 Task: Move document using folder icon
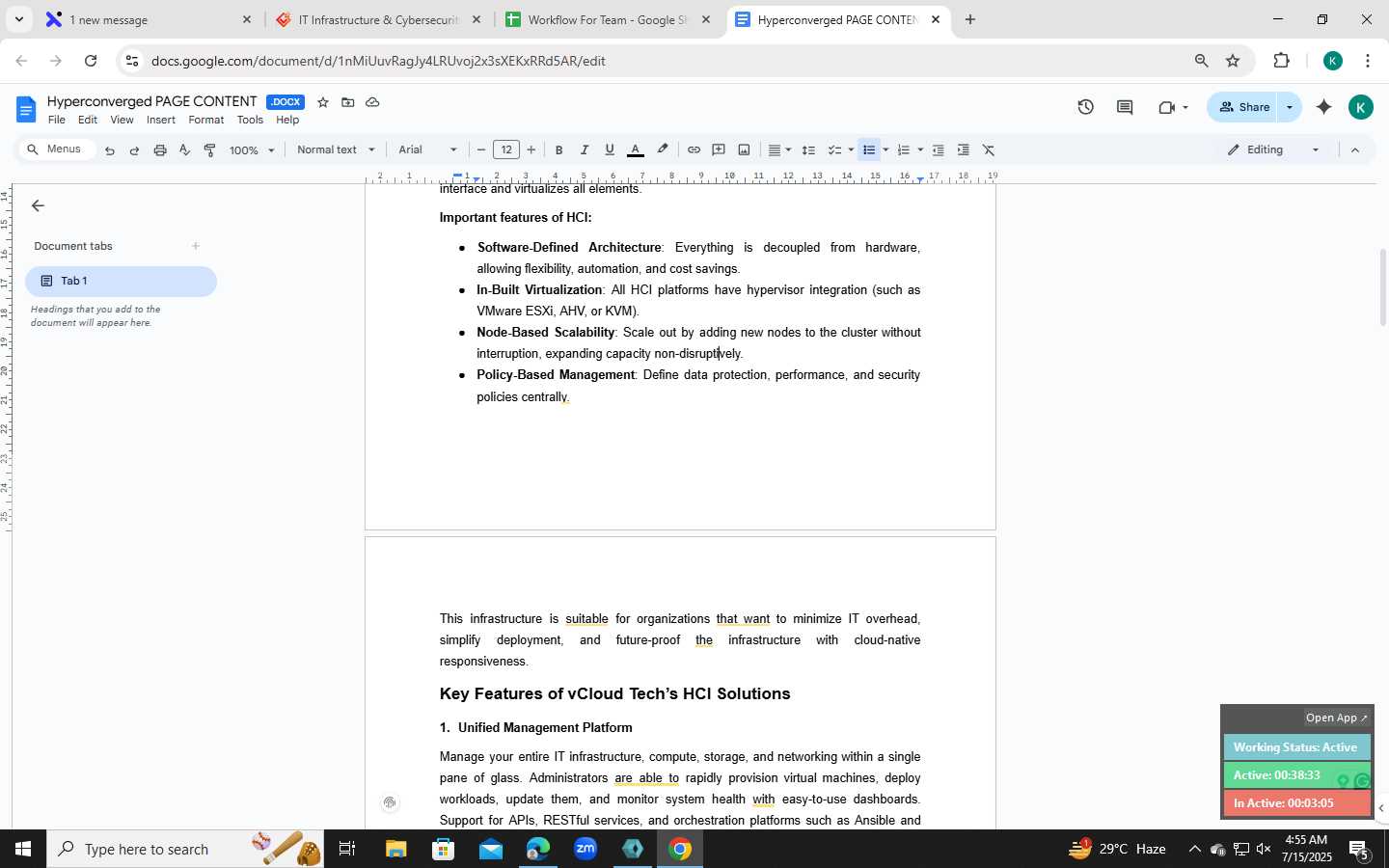(x=347, y=102)
